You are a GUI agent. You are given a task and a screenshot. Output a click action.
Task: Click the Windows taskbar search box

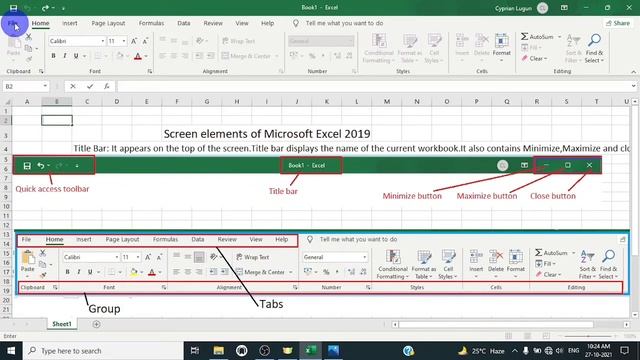[104, 351]
